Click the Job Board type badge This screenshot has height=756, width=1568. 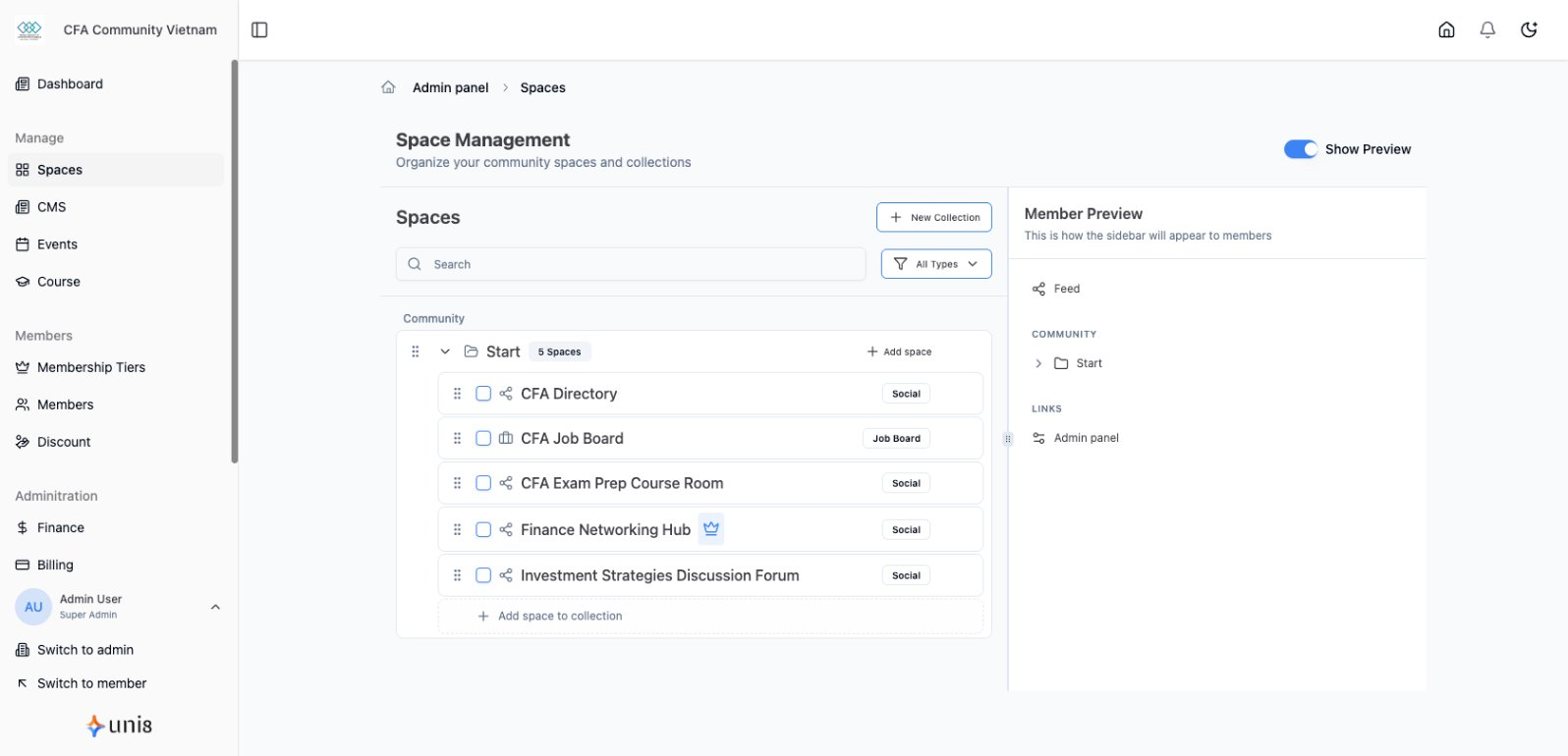(x=897, y=439)
